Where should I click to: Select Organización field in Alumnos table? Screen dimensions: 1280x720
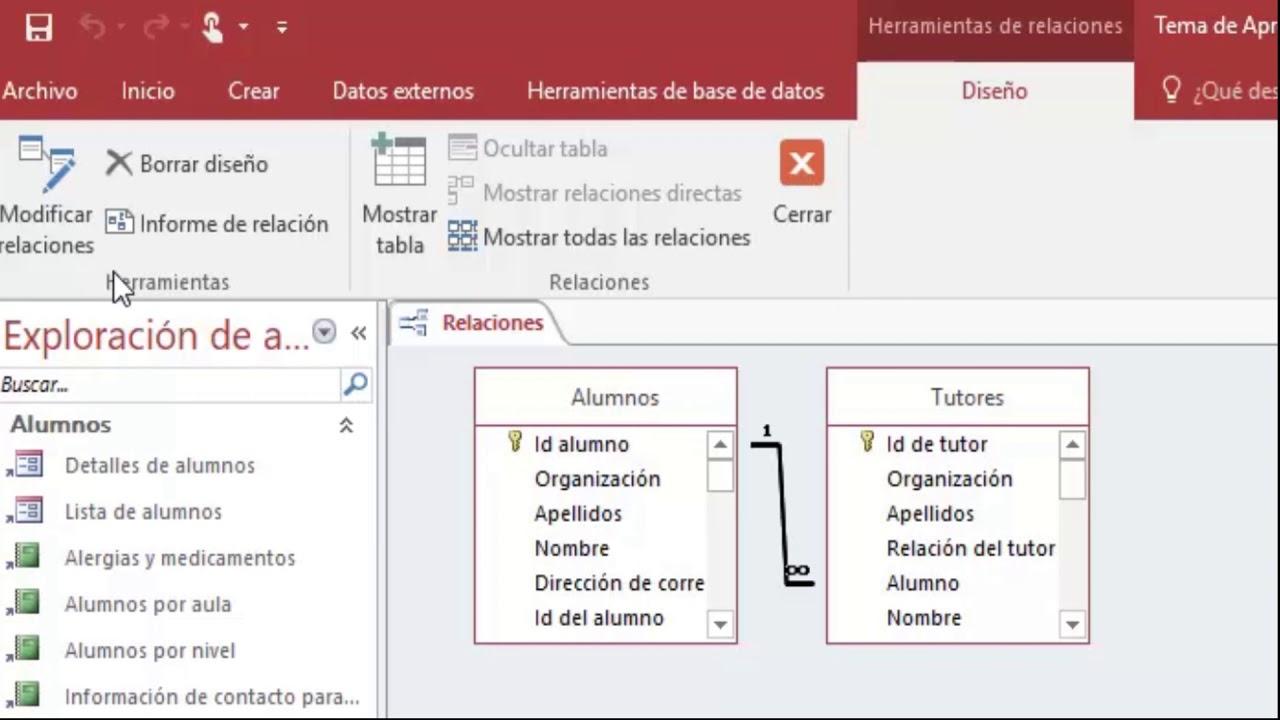[597, 479]
